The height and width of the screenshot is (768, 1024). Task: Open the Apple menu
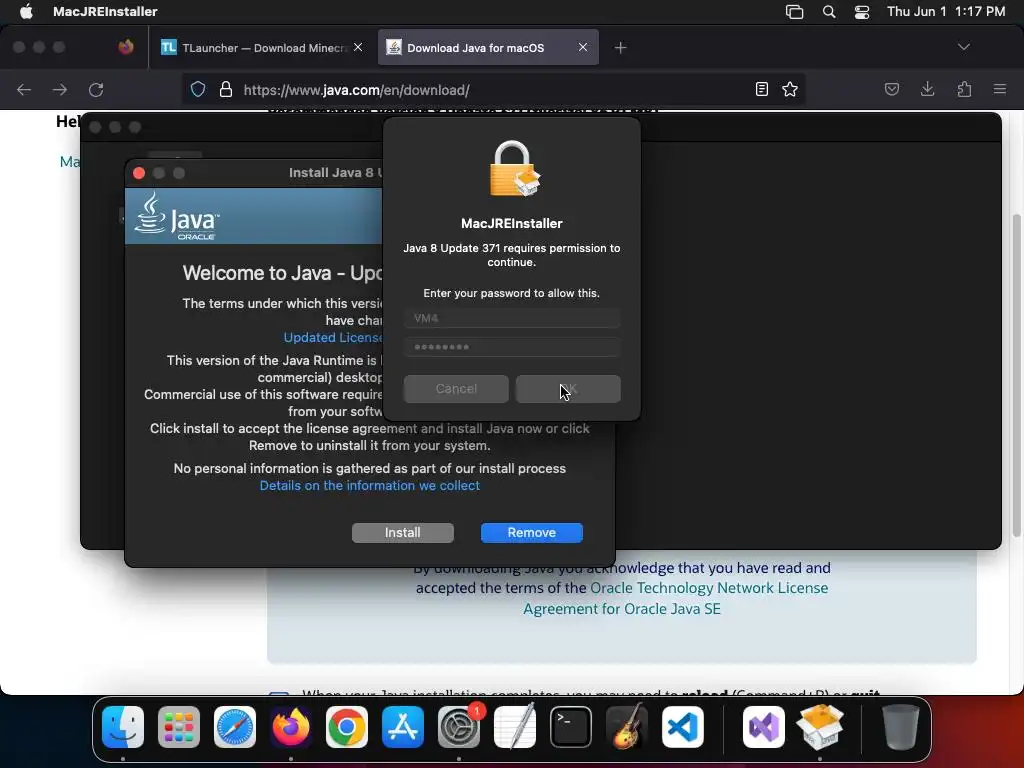coord(26,12)
